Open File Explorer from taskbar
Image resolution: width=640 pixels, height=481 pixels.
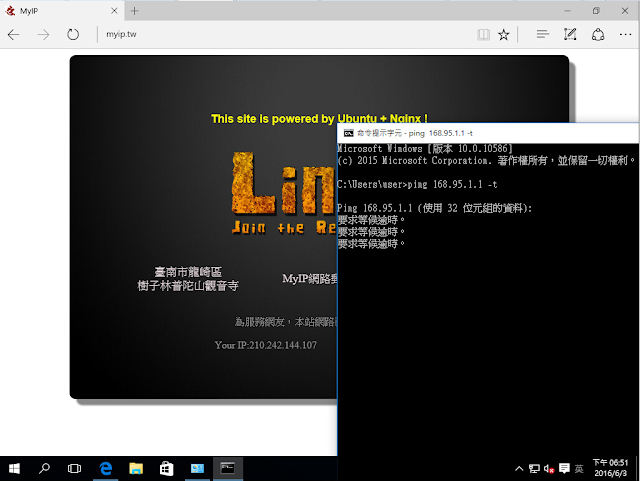tap(136, 468)
